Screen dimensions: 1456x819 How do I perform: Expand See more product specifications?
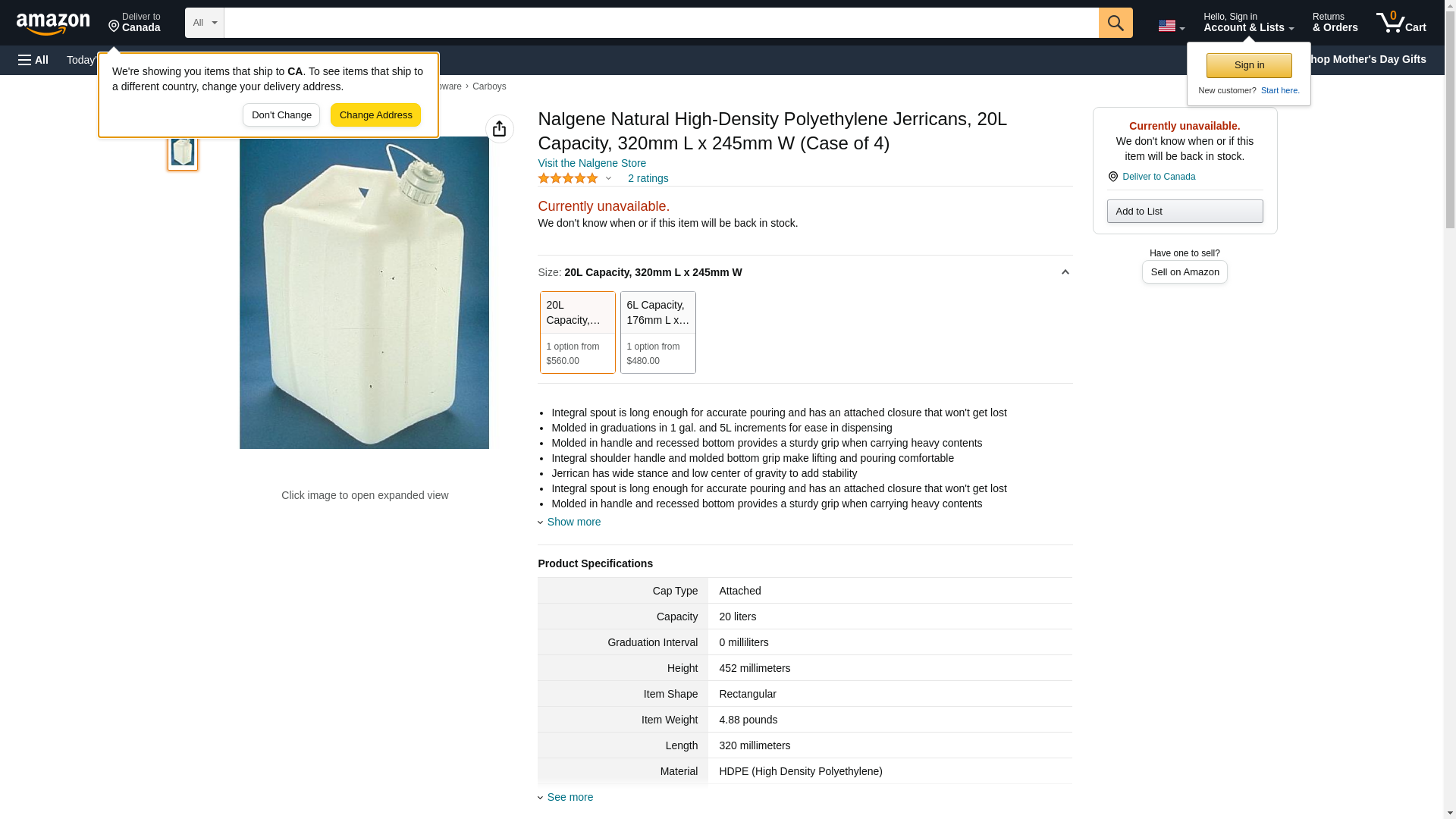click(x=570, y=797)
